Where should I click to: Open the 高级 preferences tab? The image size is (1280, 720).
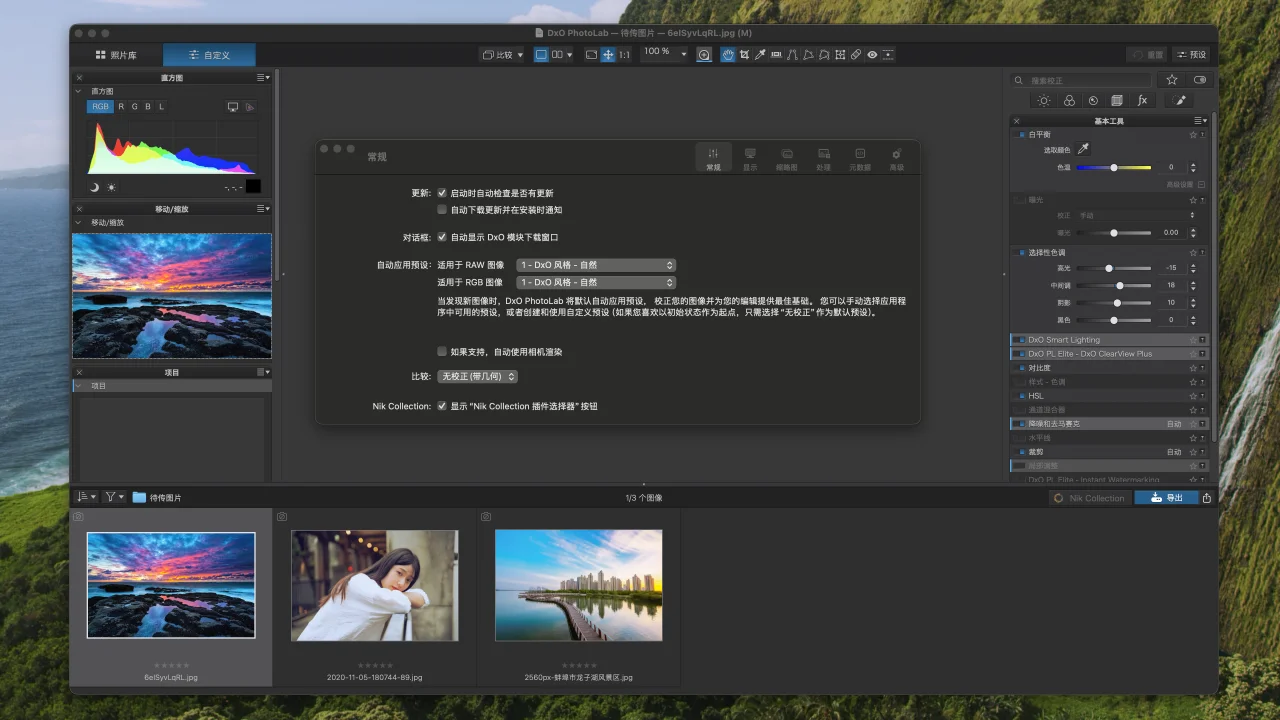pos(896,158)
